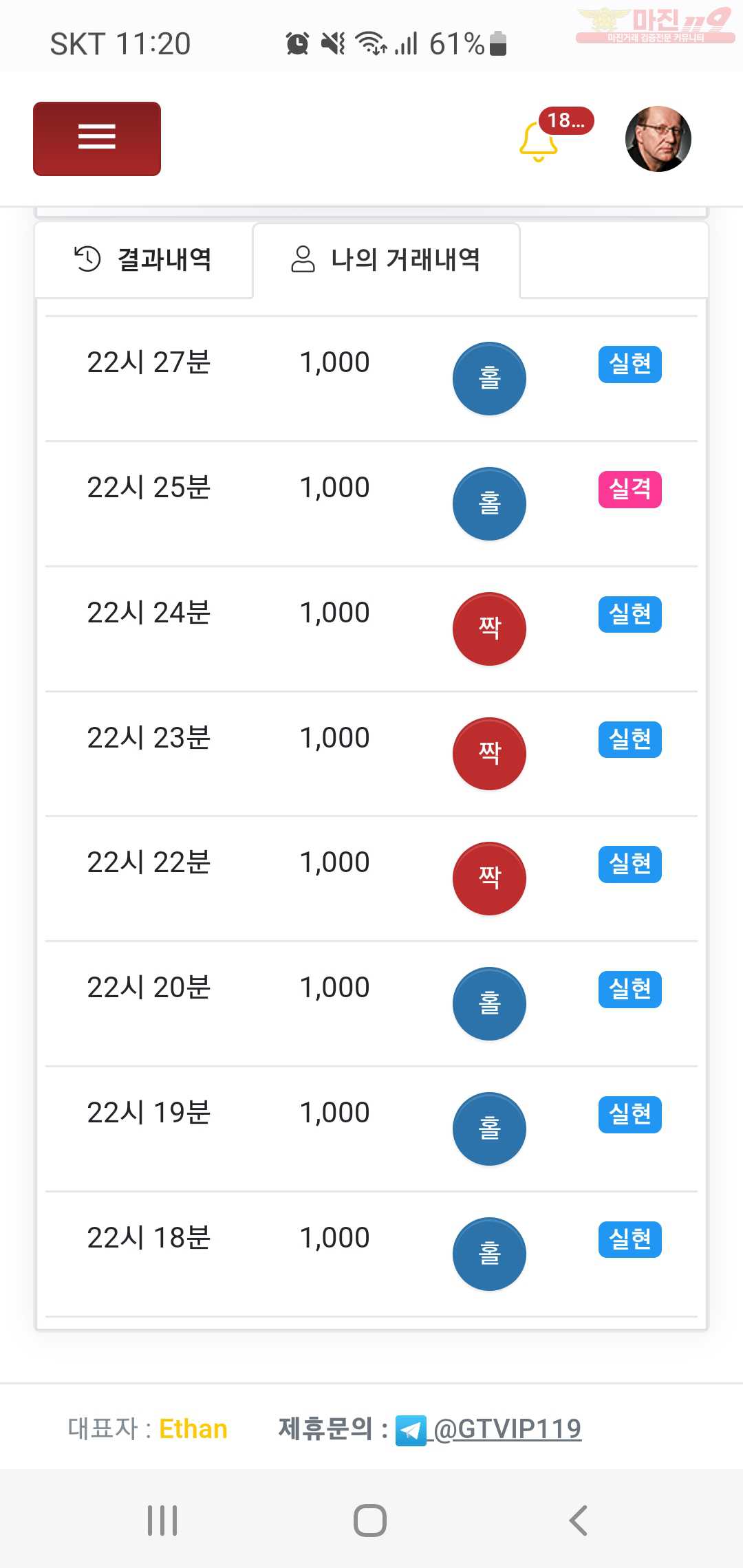Click blue 홀 circle for 22시 20분
Screen dimensions: 743x1568
point(489,1003)
